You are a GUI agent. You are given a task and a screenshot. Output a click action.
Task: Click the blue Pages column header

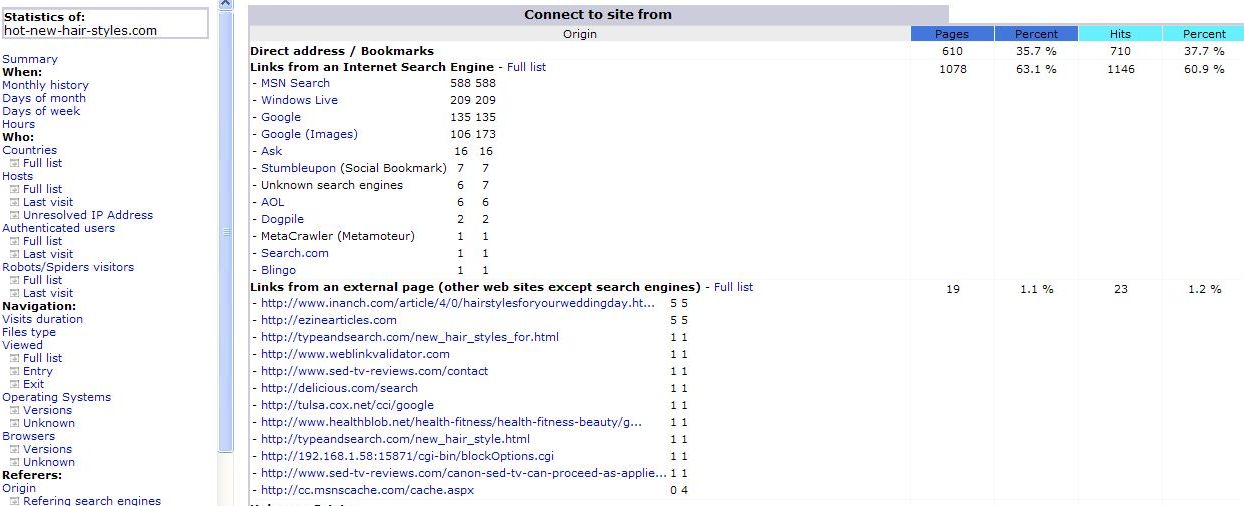click(x=951, y=34)
